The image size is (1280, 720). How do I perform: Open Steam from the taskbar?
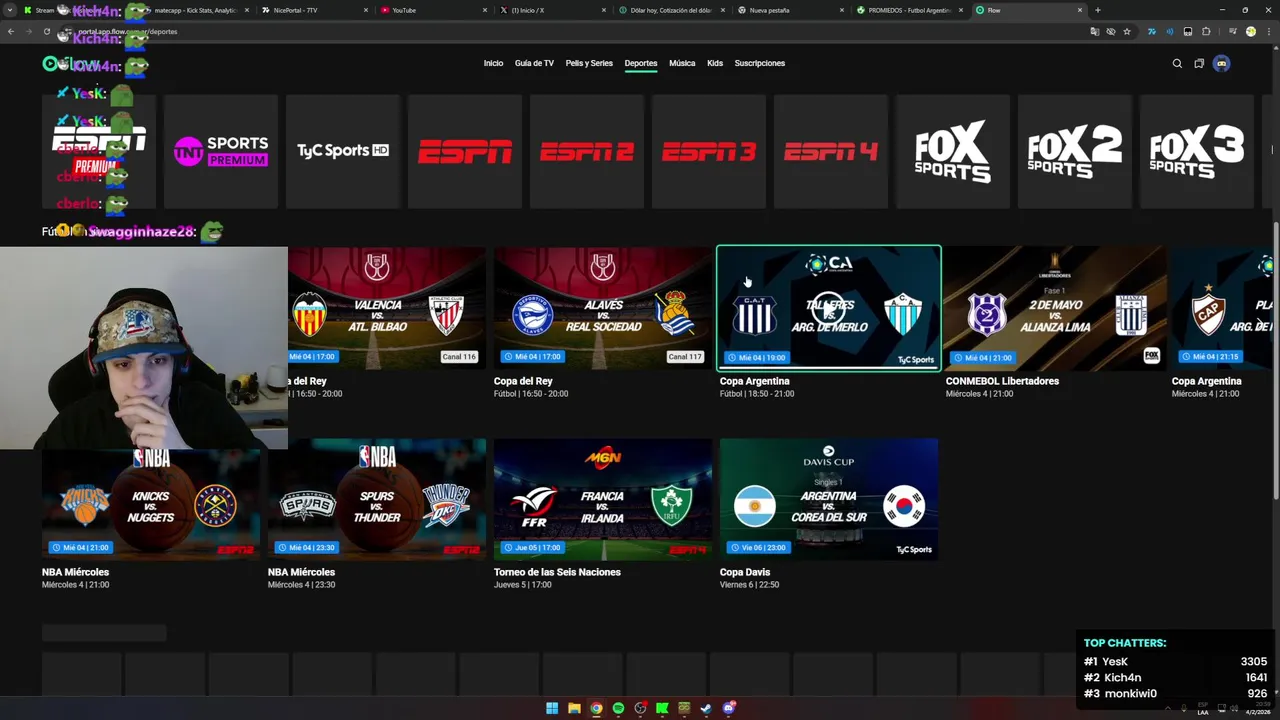pos(706,708)
